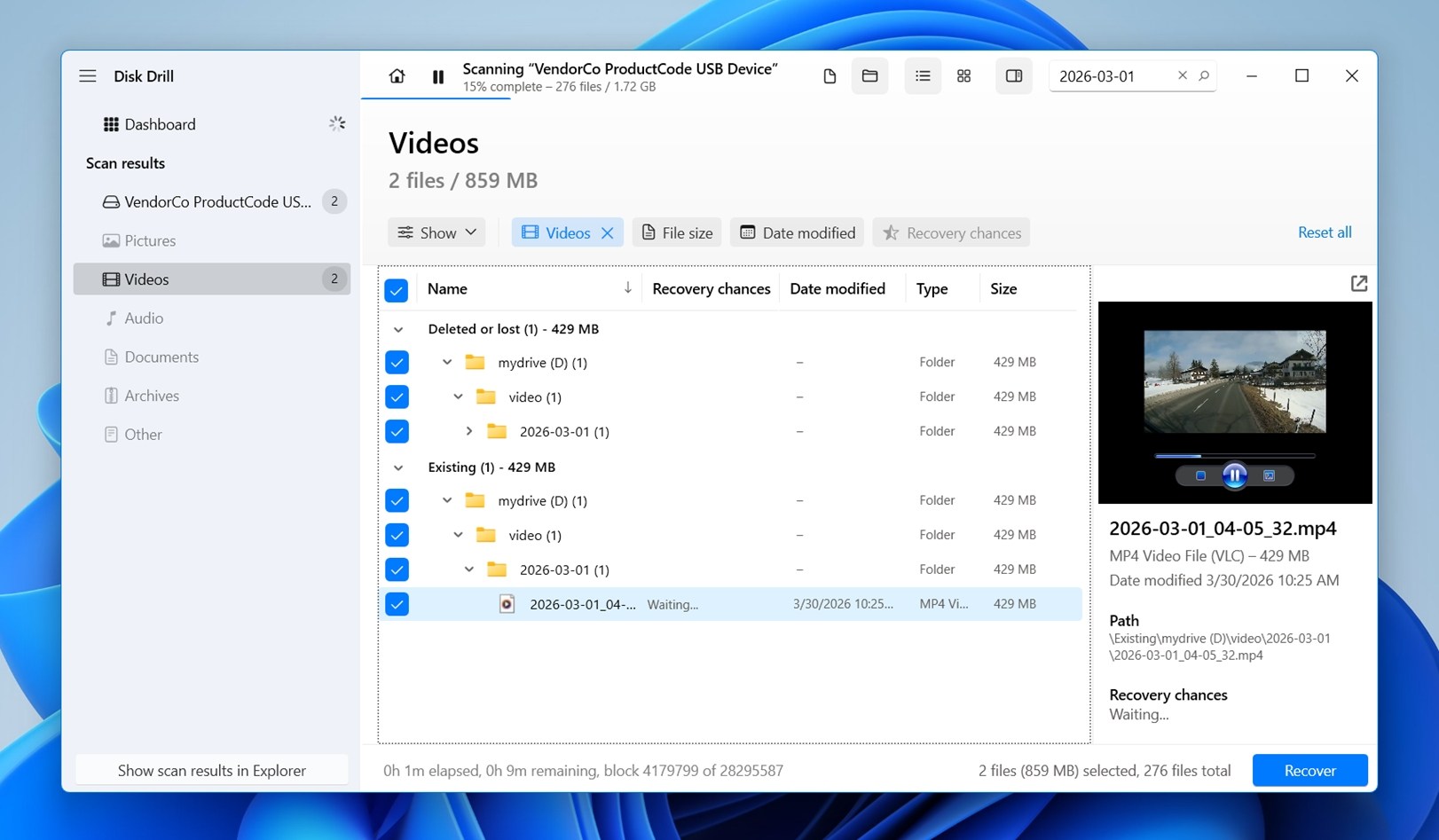The width and height of the screenshot is (1439, 840).
Task: Toggle the preview panel icon
Action: pyautogui.click(x=1013, y=76)
